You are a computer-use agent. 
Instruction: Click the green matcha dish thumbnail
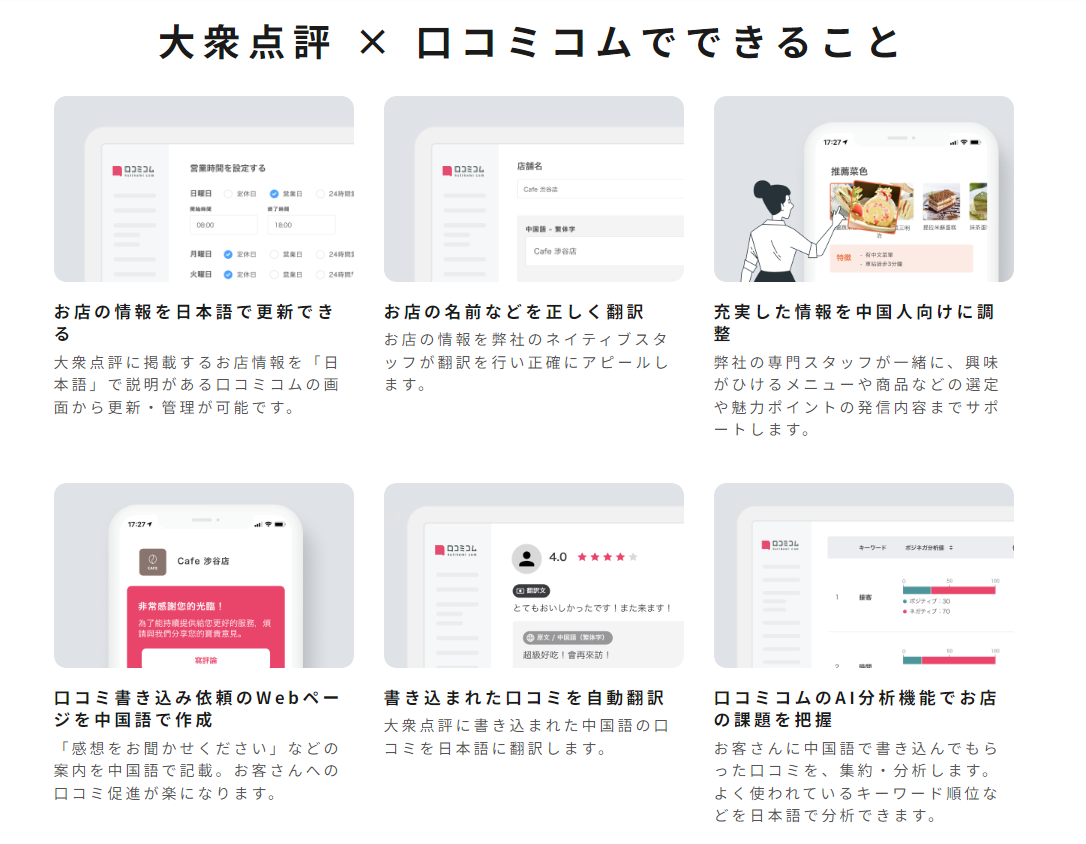click(x=978, y=202)
